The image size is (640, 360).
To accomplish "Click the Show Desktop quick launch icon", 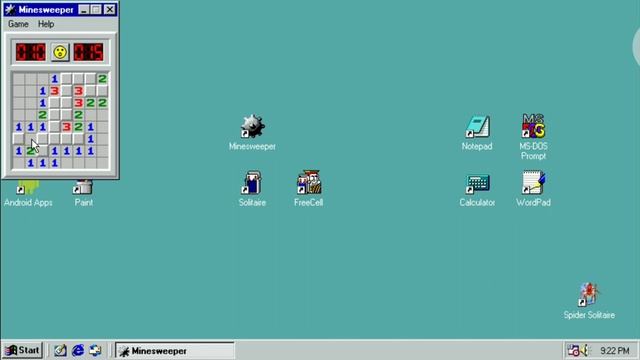I will tap(60, 350).
